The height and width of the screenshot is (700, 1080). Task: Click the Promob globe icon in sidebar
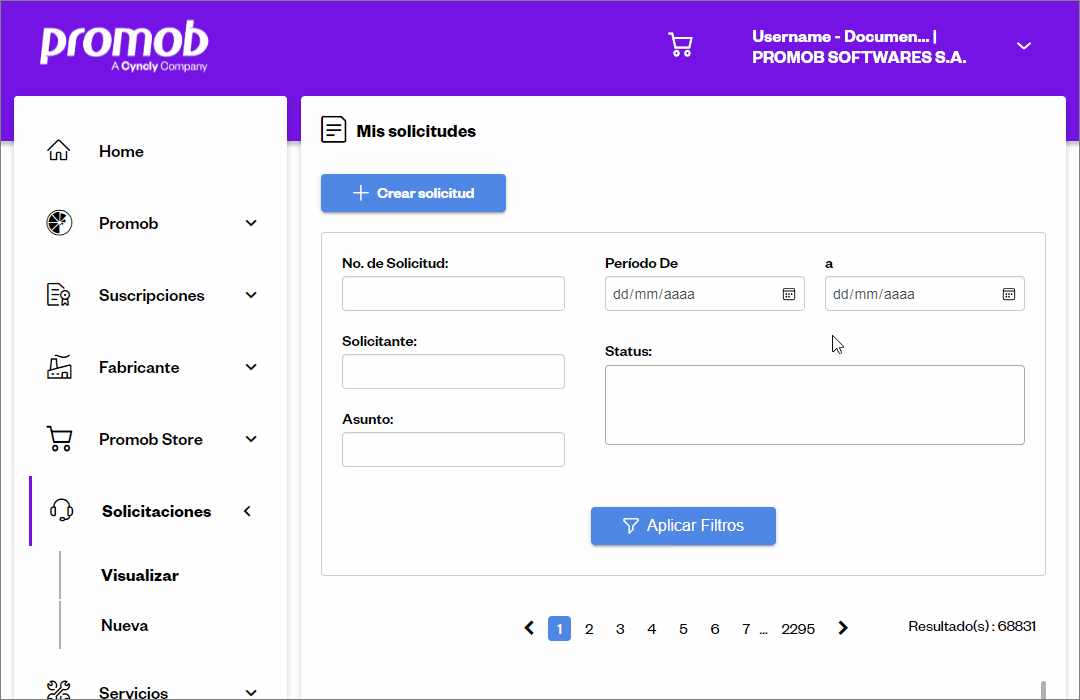tap(59, 223)
